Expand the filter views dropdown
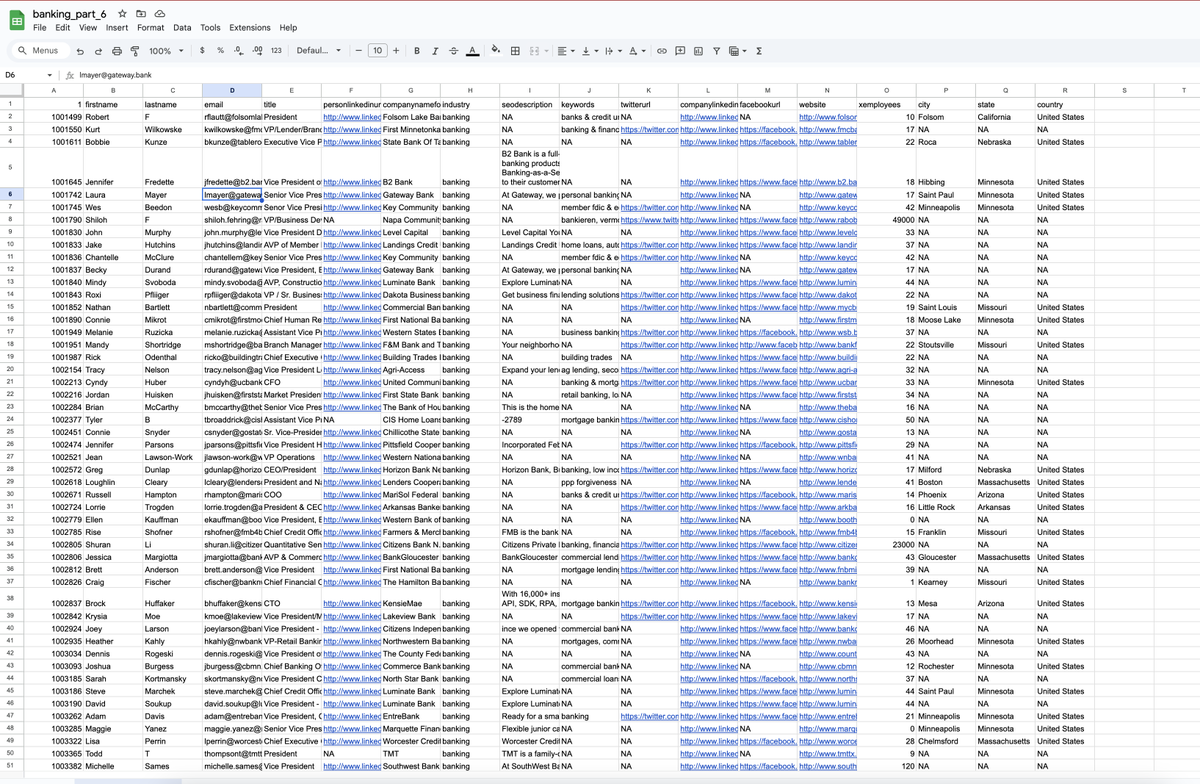 (x=745, y=51)
